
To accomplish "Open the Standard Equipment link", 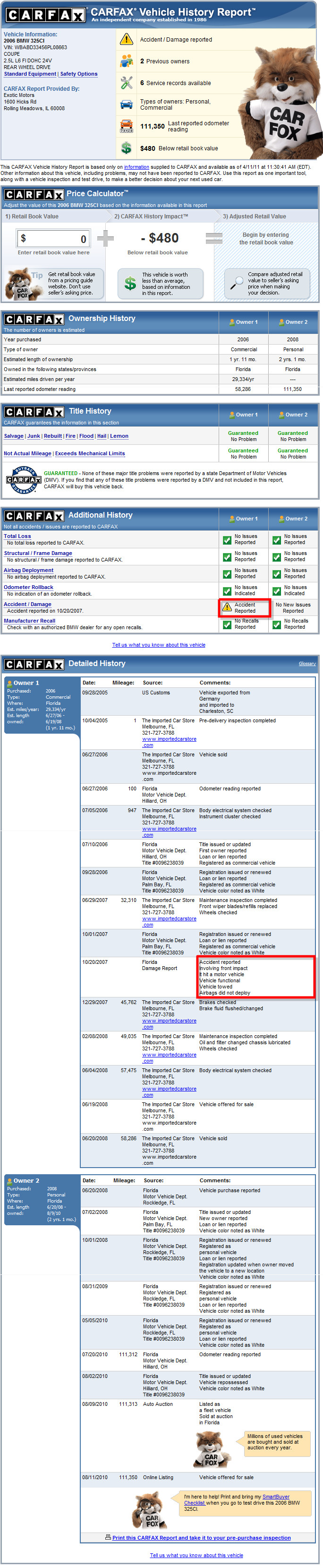I will point(30,74).
